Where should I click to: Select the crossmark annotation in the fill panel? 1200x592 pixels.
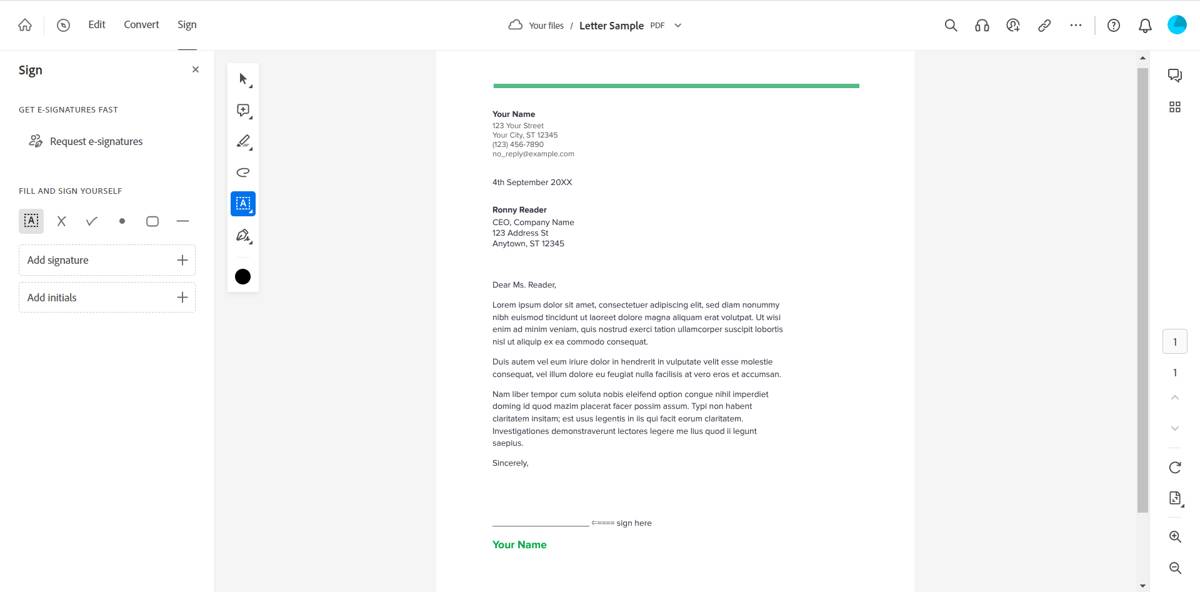click(61, 220)
